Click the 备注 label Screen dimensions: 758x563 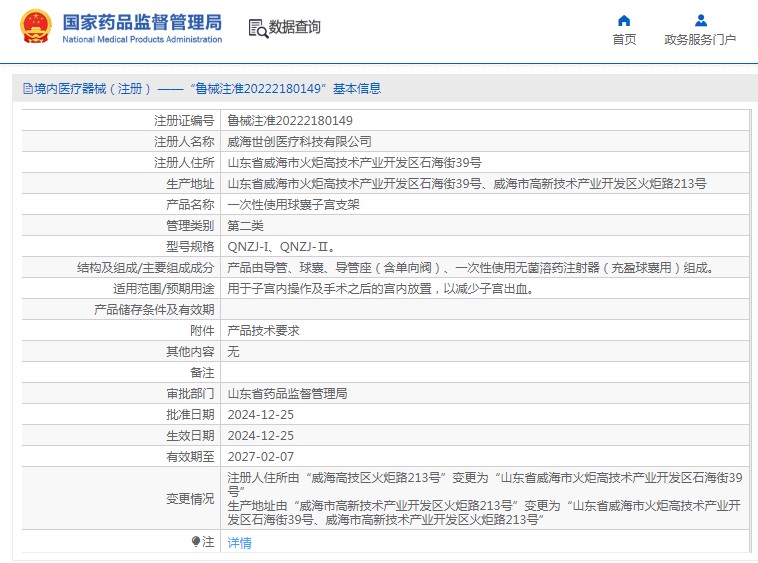click(x=202, y=373)
